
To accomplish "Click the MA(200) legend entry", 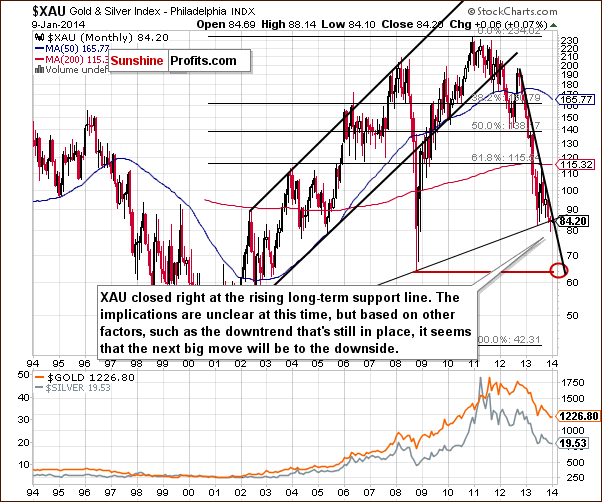I will [77, 59].
